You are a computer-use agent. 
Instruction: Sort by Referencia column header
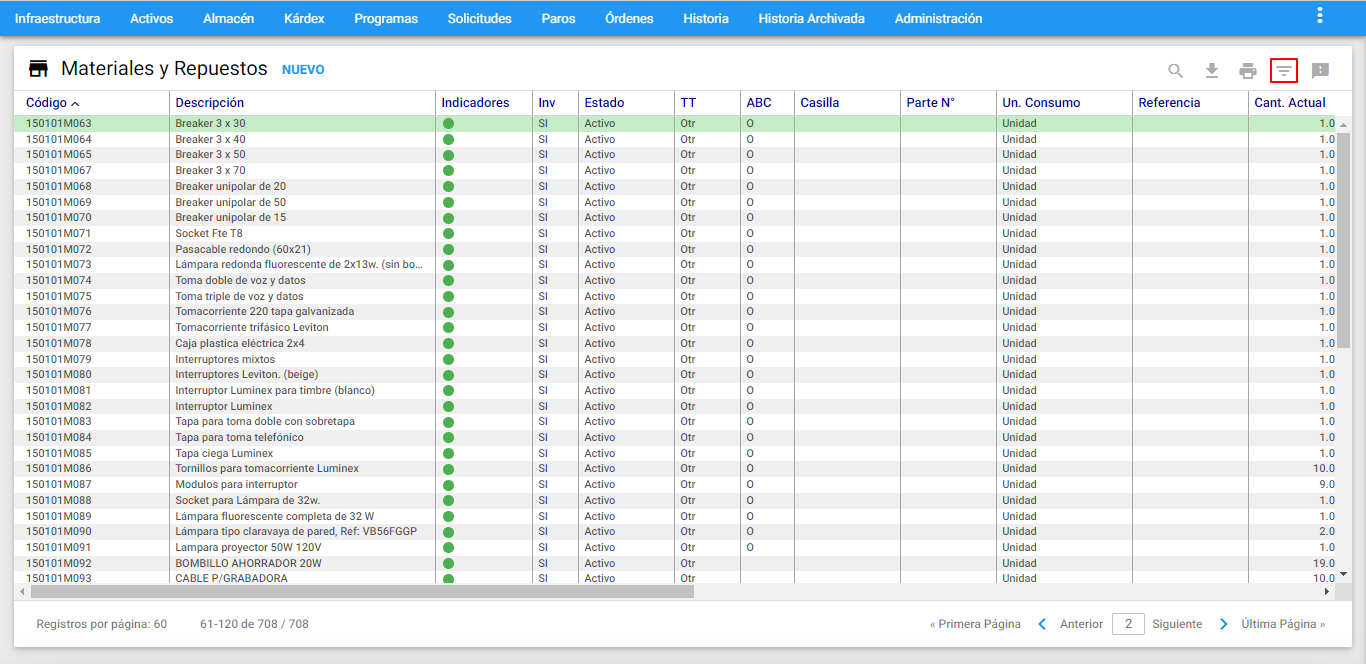coord(1169,102)
